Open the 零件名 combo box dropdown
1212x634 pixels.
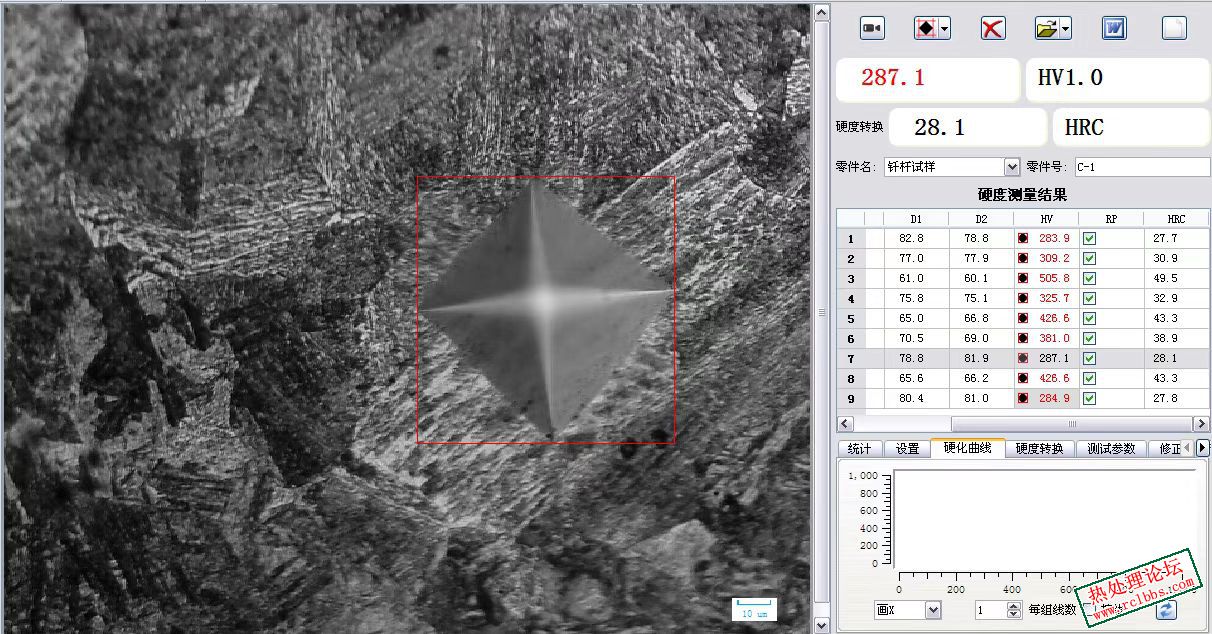click(1012, 167)
